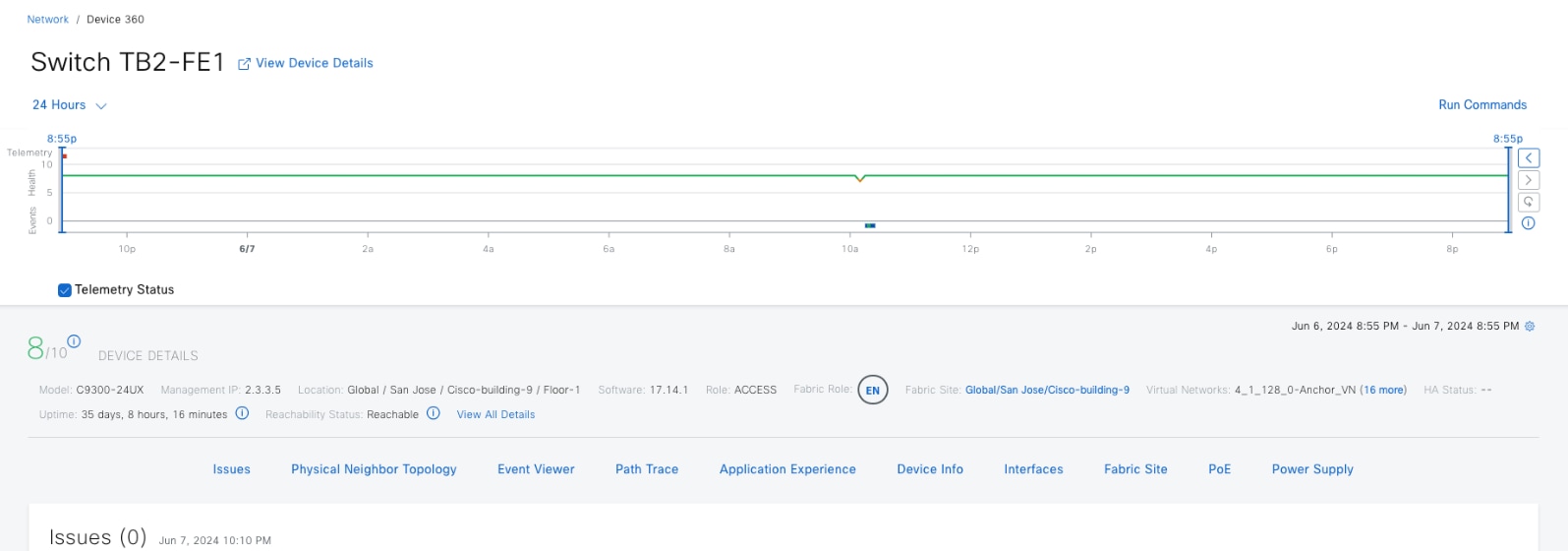Open the Network breadcrumb link
This screenshot has width=1568, height=551.
tap(48, 20)
